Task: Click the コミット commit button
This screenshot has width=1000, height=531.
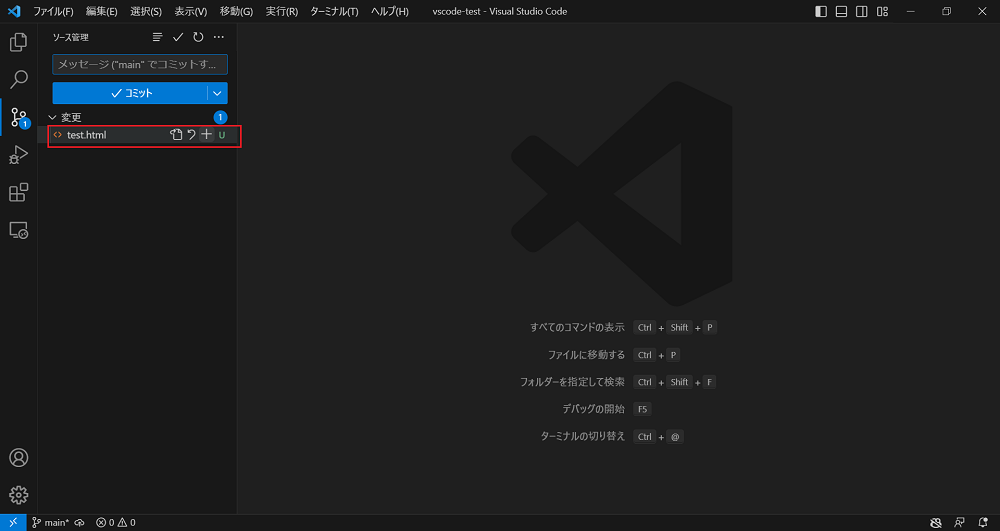Action: coord(130,93)
